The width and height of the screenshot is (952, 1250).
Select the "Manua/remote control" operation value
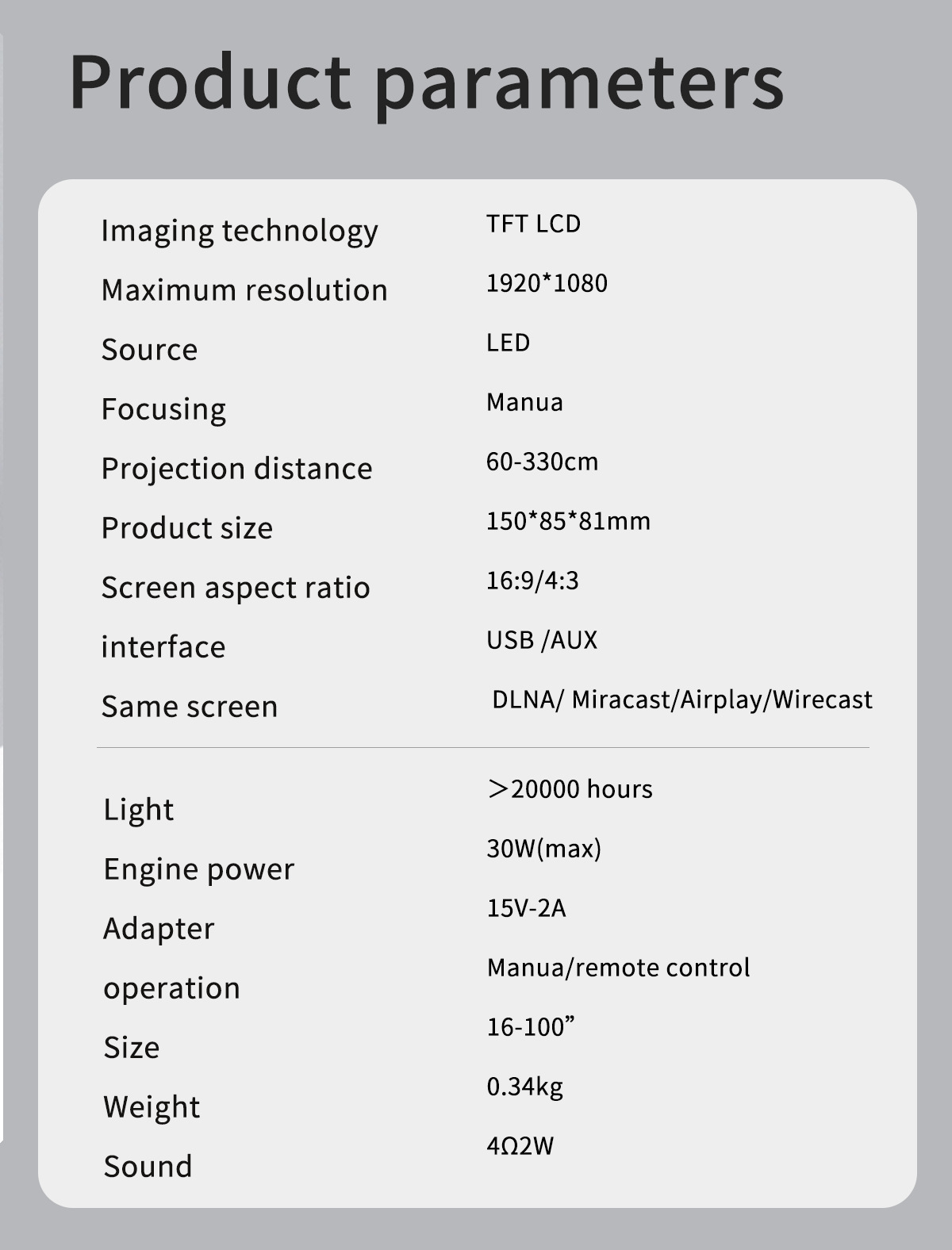(618, 968)
